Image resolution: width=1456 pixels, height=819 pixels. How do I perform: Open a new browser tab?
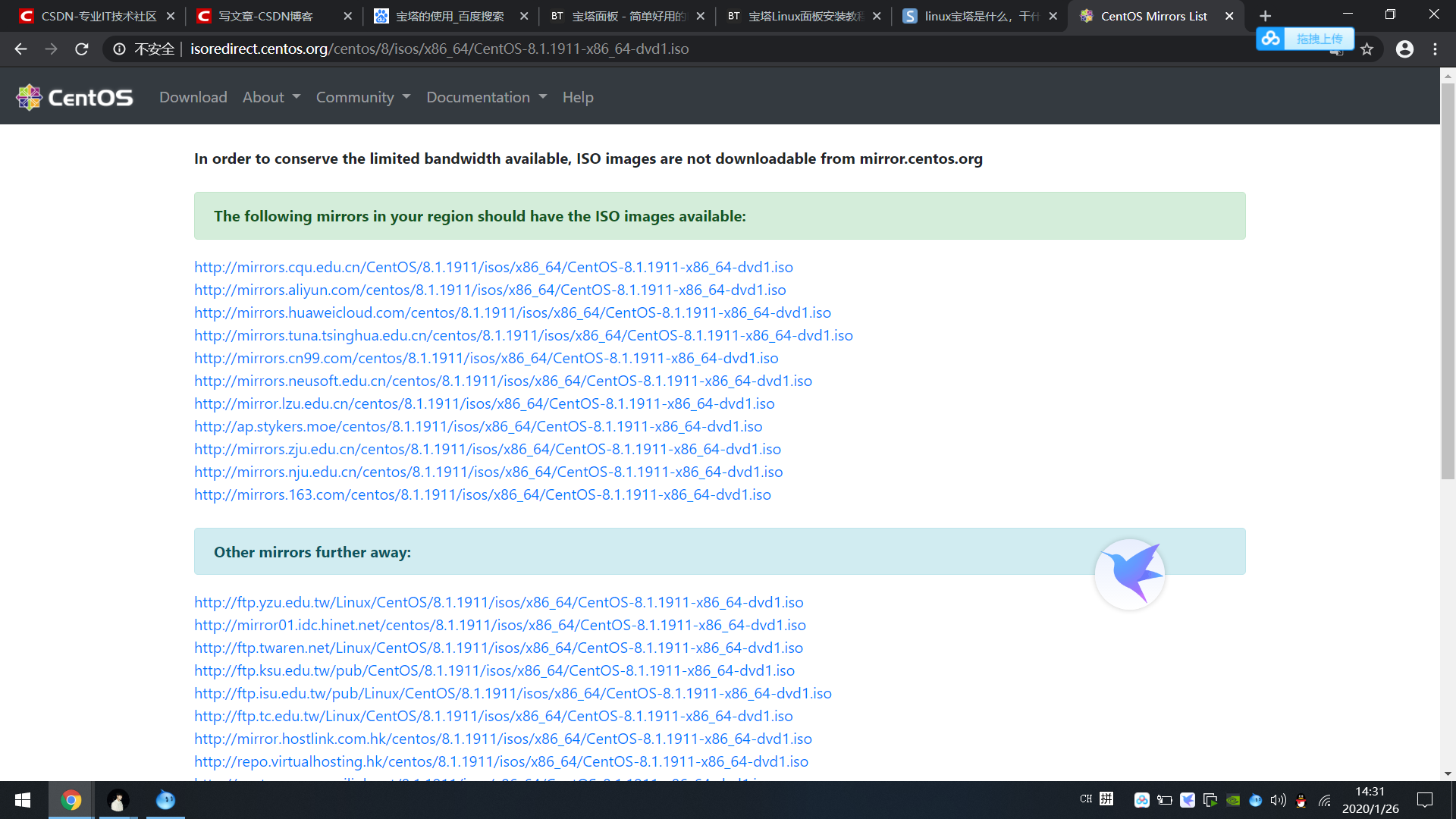pos(1265,16)
